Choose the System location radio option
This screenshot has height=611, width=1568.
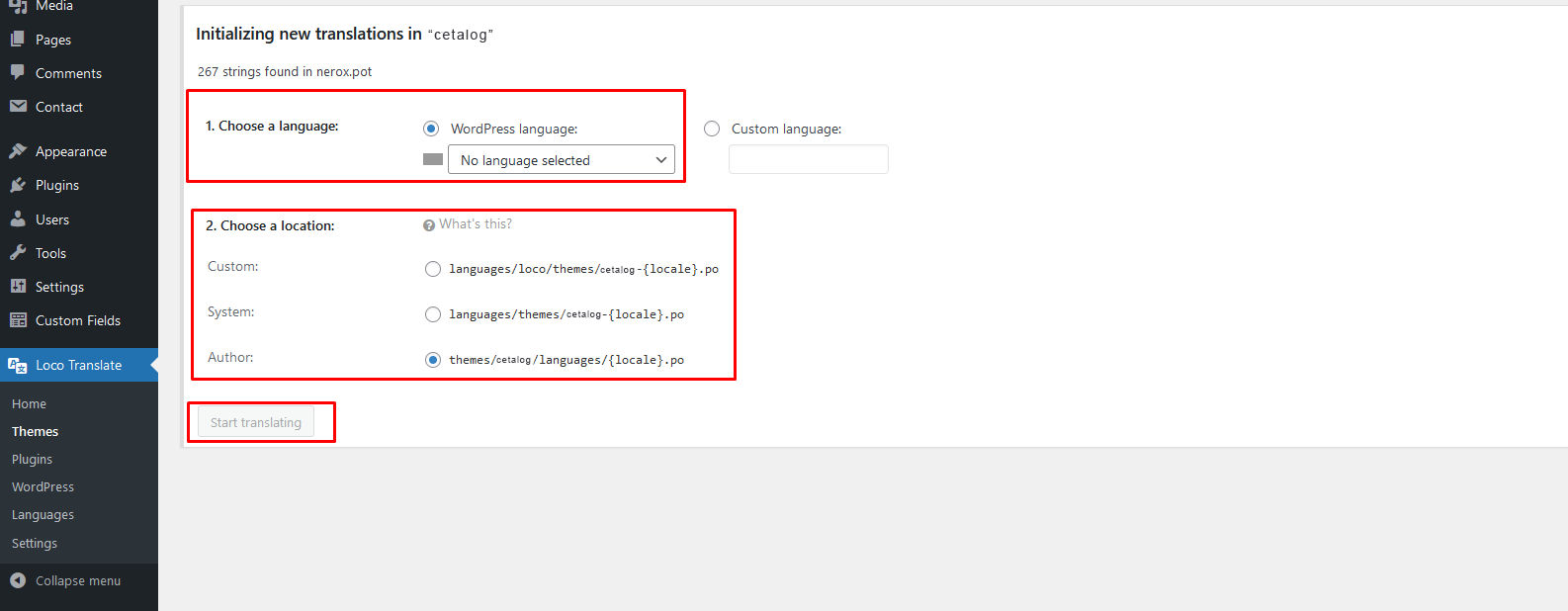[x=433, y=314]
